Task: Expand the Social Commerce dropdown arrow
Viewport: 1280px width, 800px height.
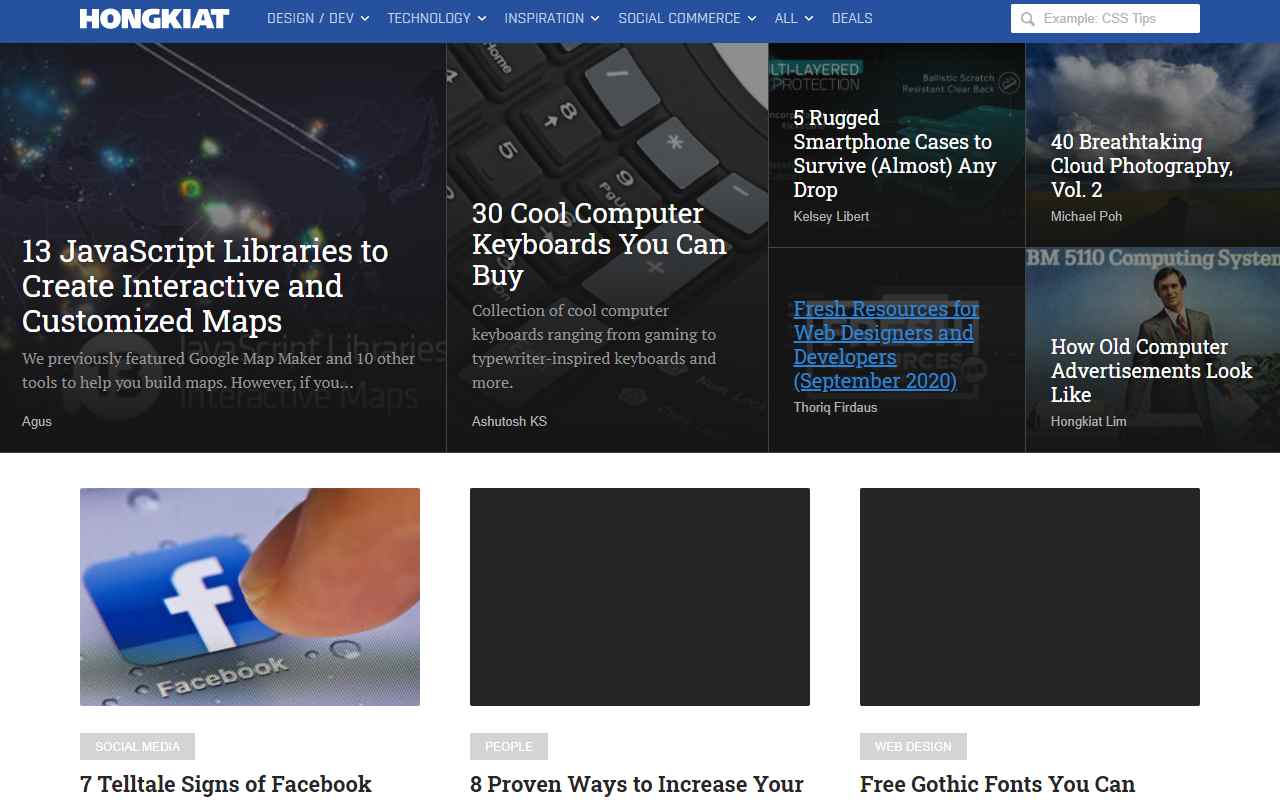Action: coord(752,18)
